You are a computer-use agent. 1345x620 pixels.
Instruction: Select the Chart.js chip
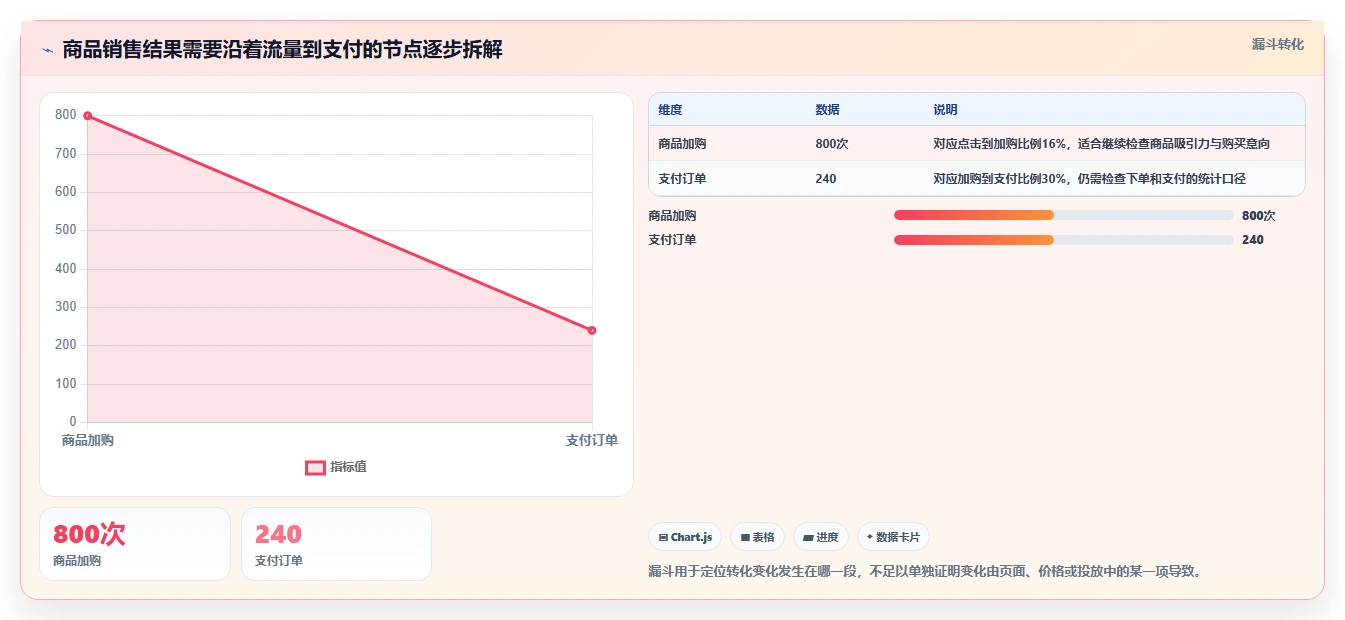click(685, 537)
